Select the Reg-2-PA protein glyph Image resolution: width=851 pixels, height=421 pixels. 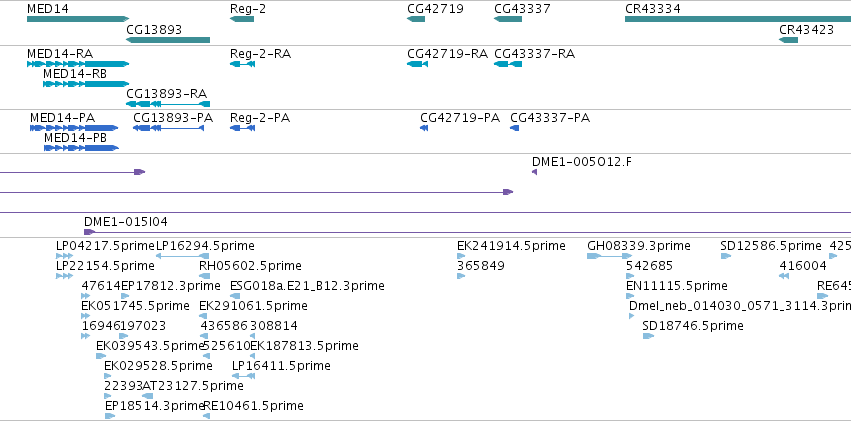click(x=243, y=128)
